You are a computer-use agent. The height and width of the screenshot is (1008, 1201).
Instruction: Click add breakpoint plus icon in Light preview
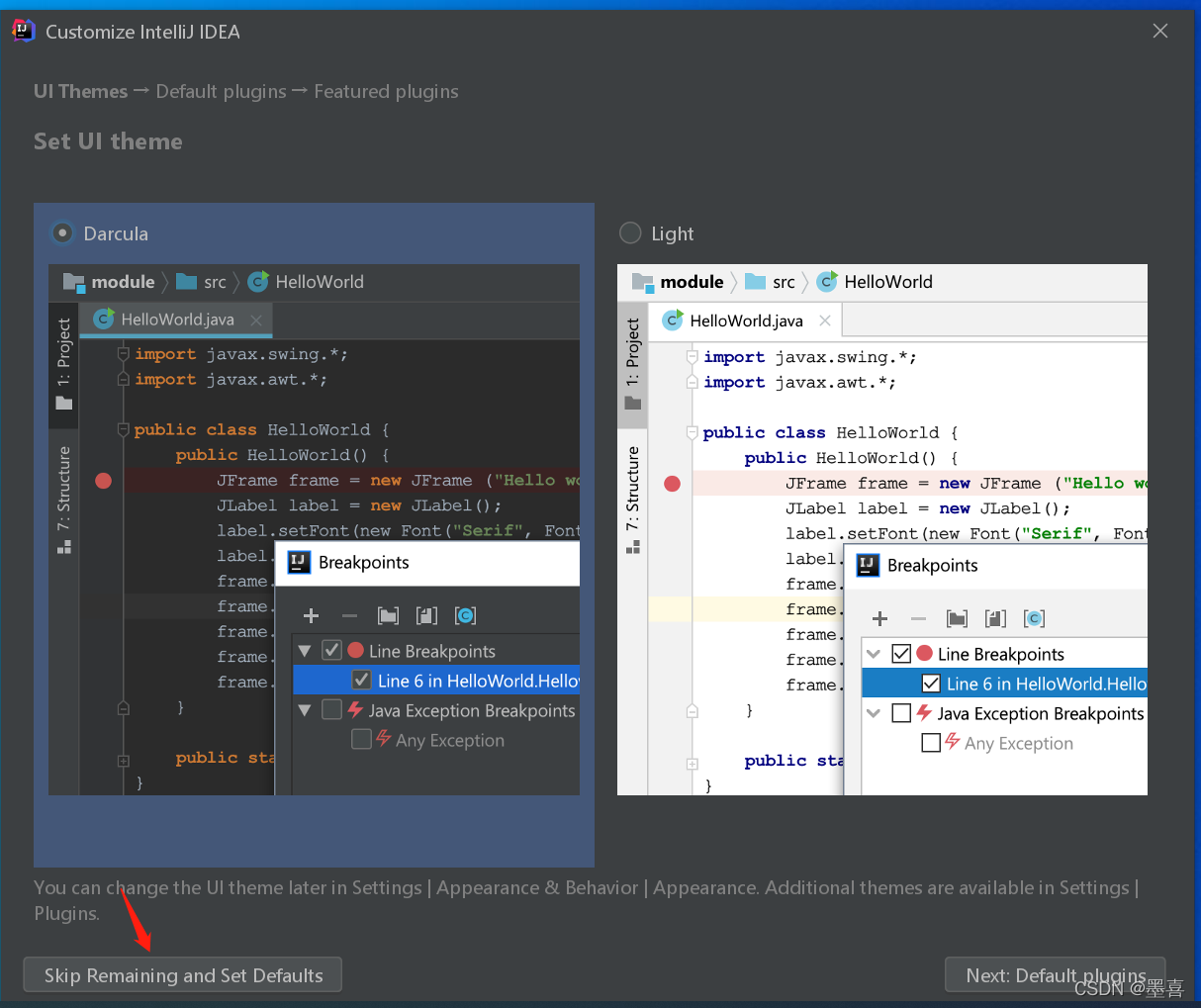(879, 618)
